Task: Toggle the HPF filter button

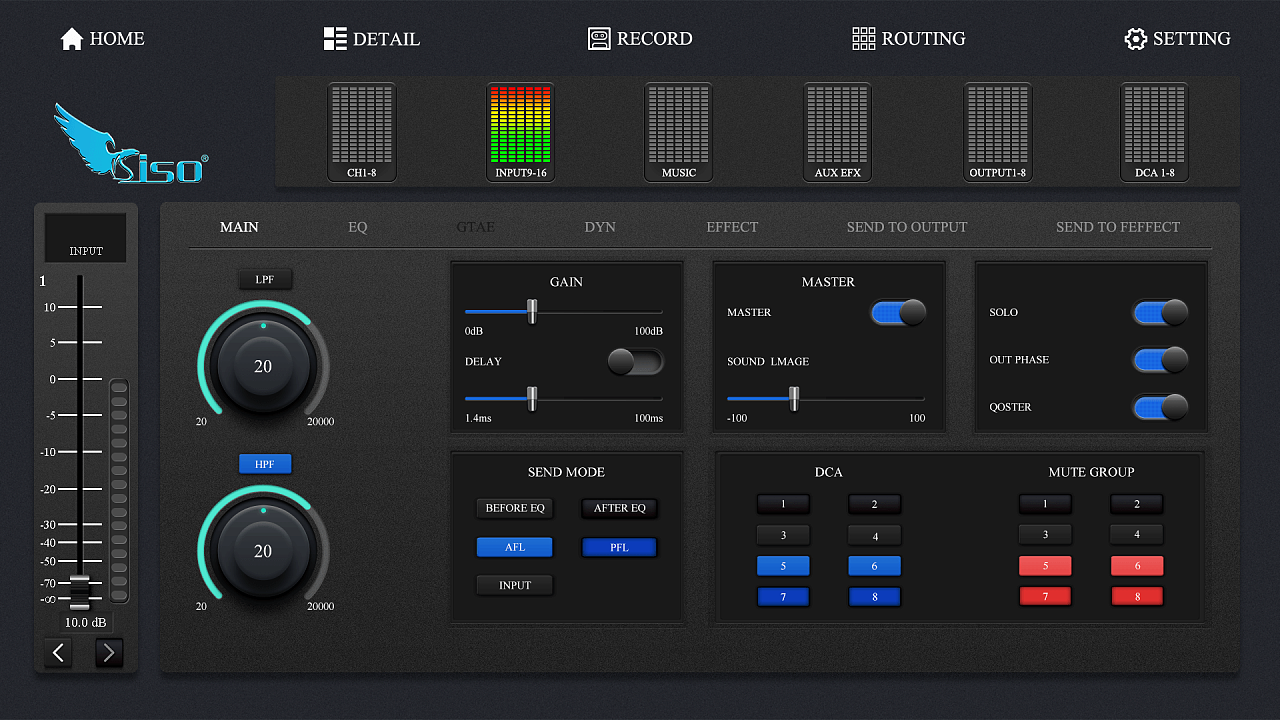Action: pos(265,464)
